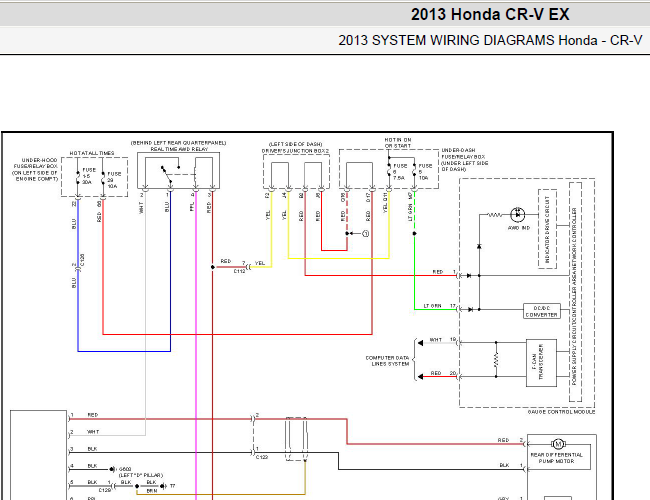This screenshot has height=500, width=650.
Task: Click the 'RED' label left of connector C112
Action: tap(226, 261)
